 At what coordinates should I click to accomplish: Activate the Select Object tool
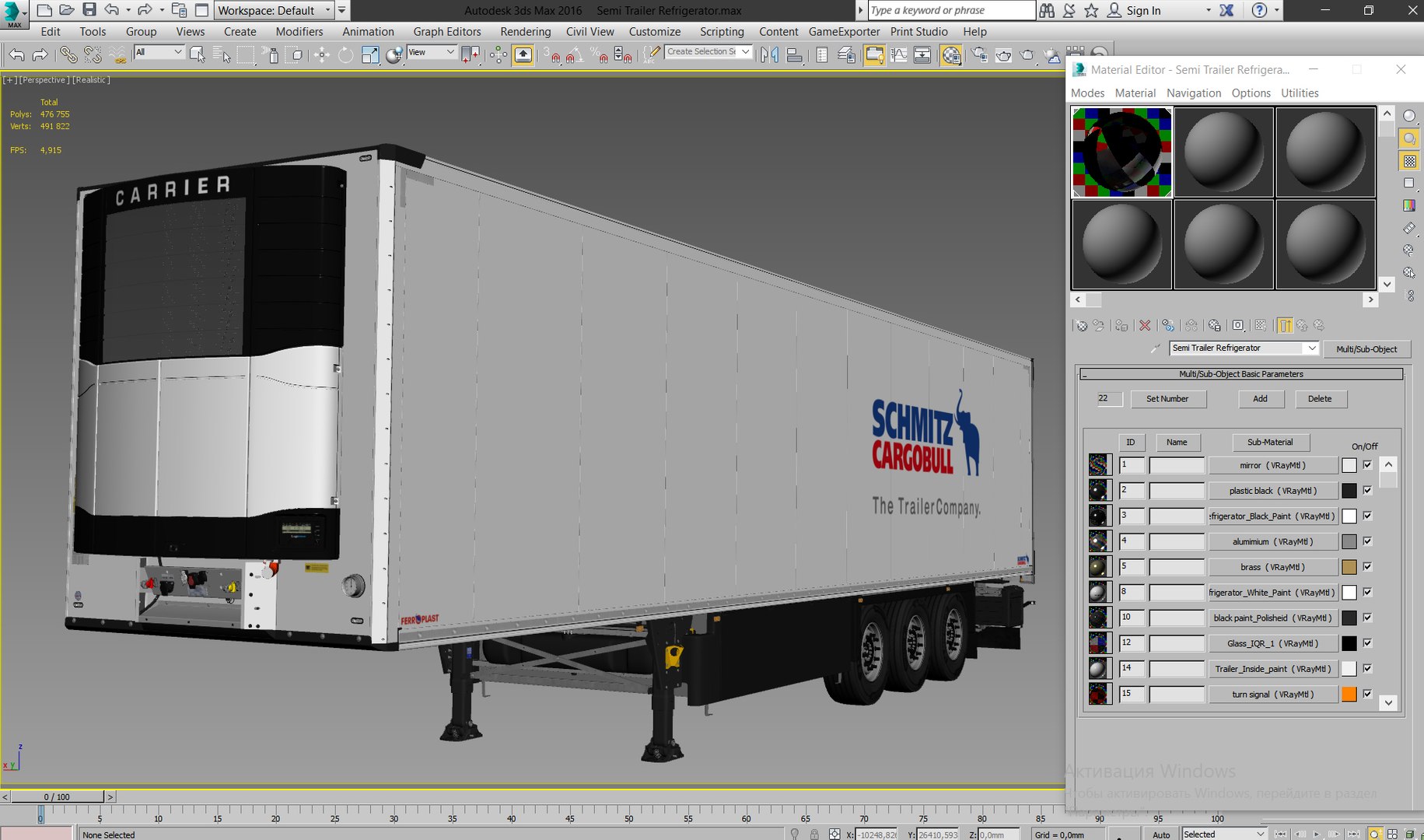197,54
